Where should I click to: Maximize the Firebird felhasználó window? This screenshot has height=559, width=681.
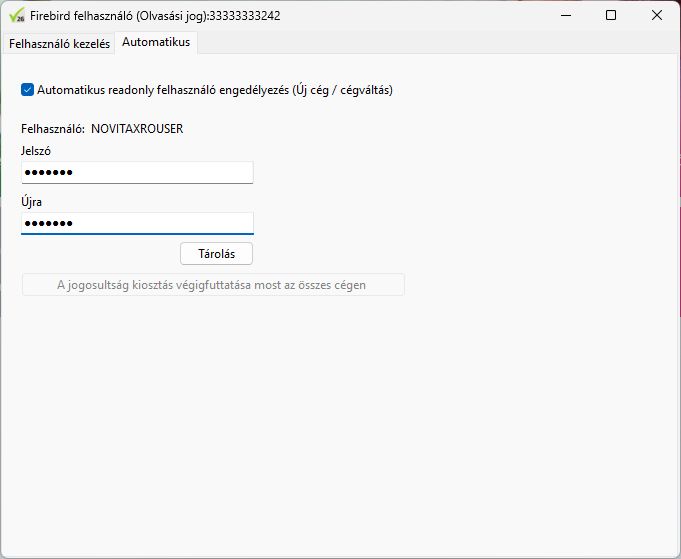[x=611, y=15]
